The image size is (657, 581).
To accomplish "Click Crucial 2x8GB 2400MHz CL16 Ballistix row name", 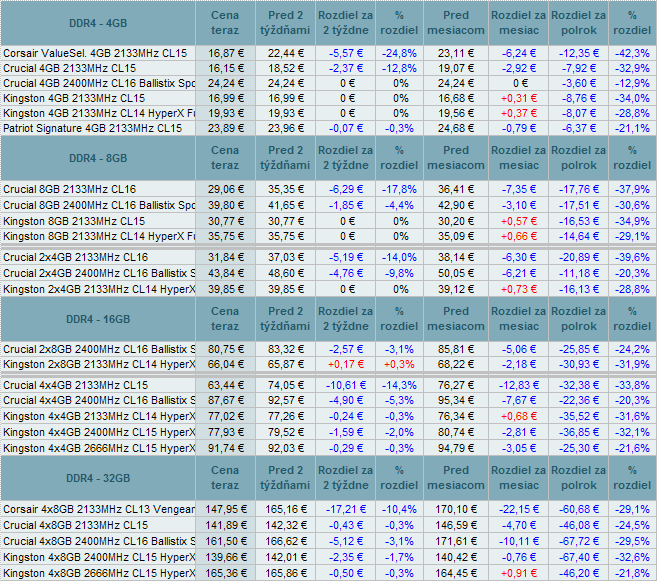I will point(99,349).
